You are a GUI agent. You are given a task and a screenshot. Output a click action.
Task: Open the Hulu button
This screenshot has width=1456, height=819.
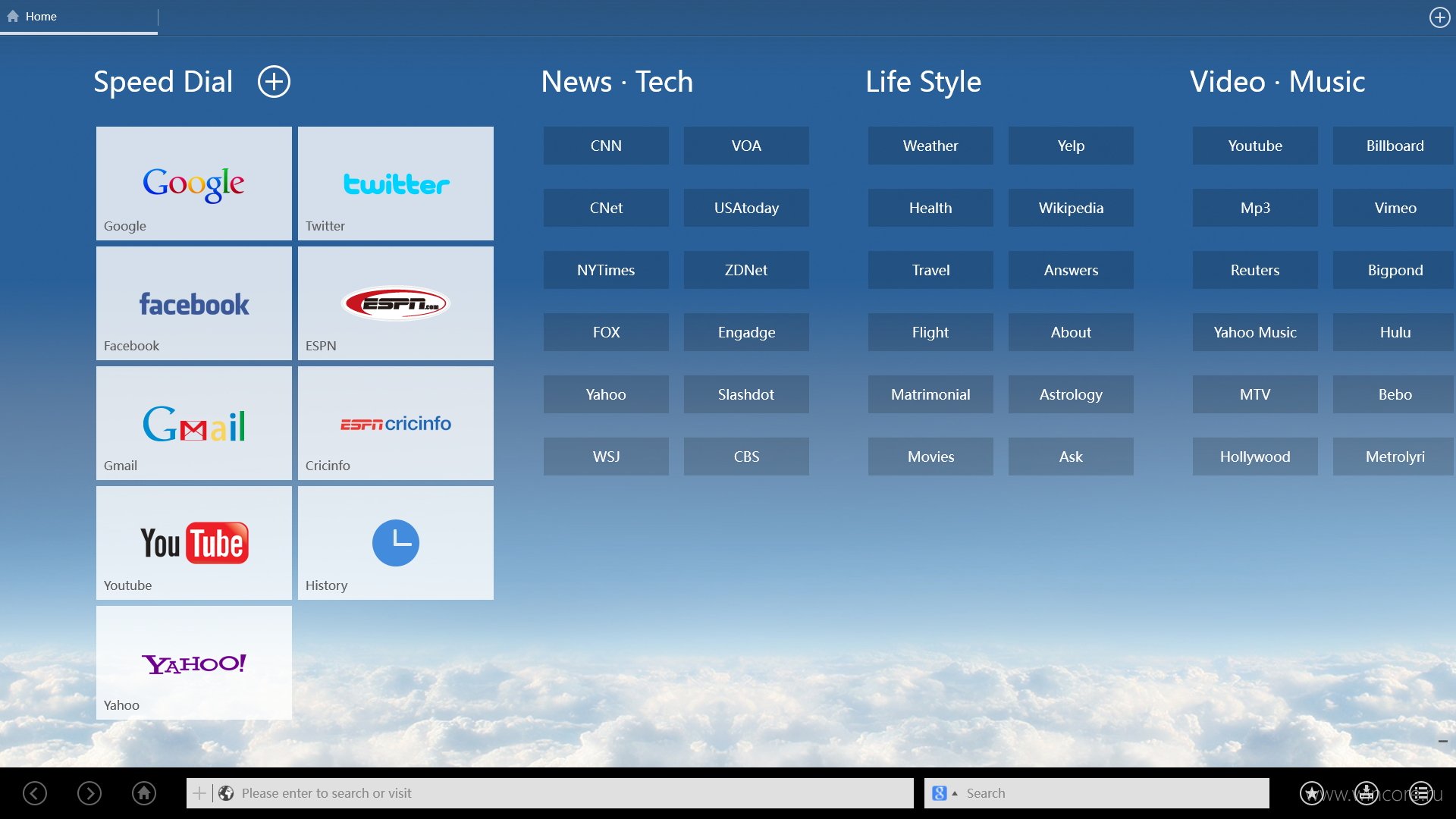tap(1394, 332)
